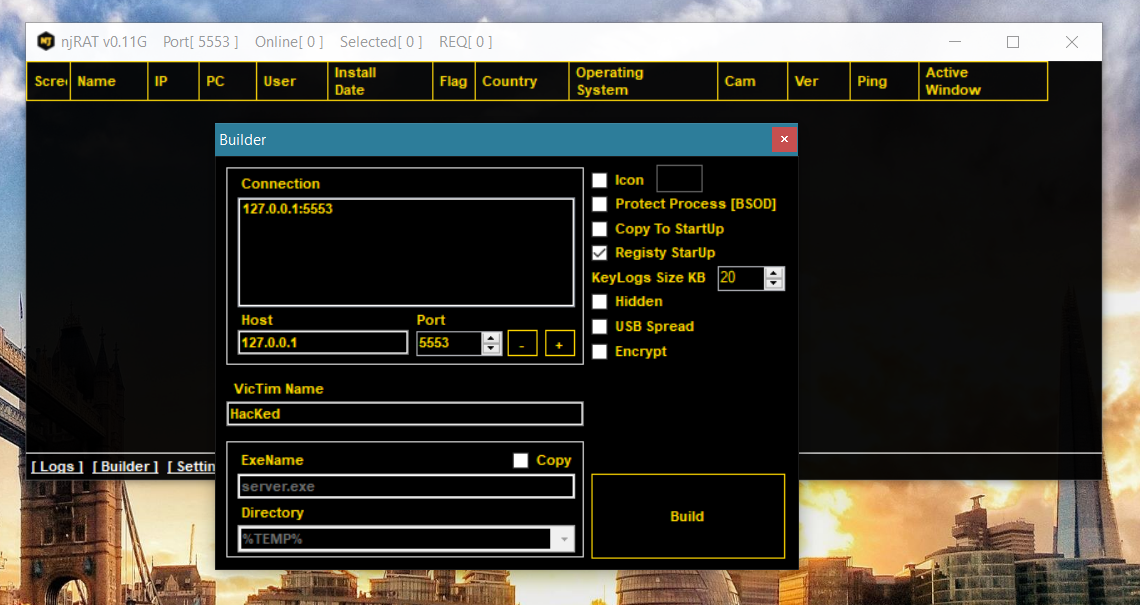Click the User column header

[x=292, y=81]
